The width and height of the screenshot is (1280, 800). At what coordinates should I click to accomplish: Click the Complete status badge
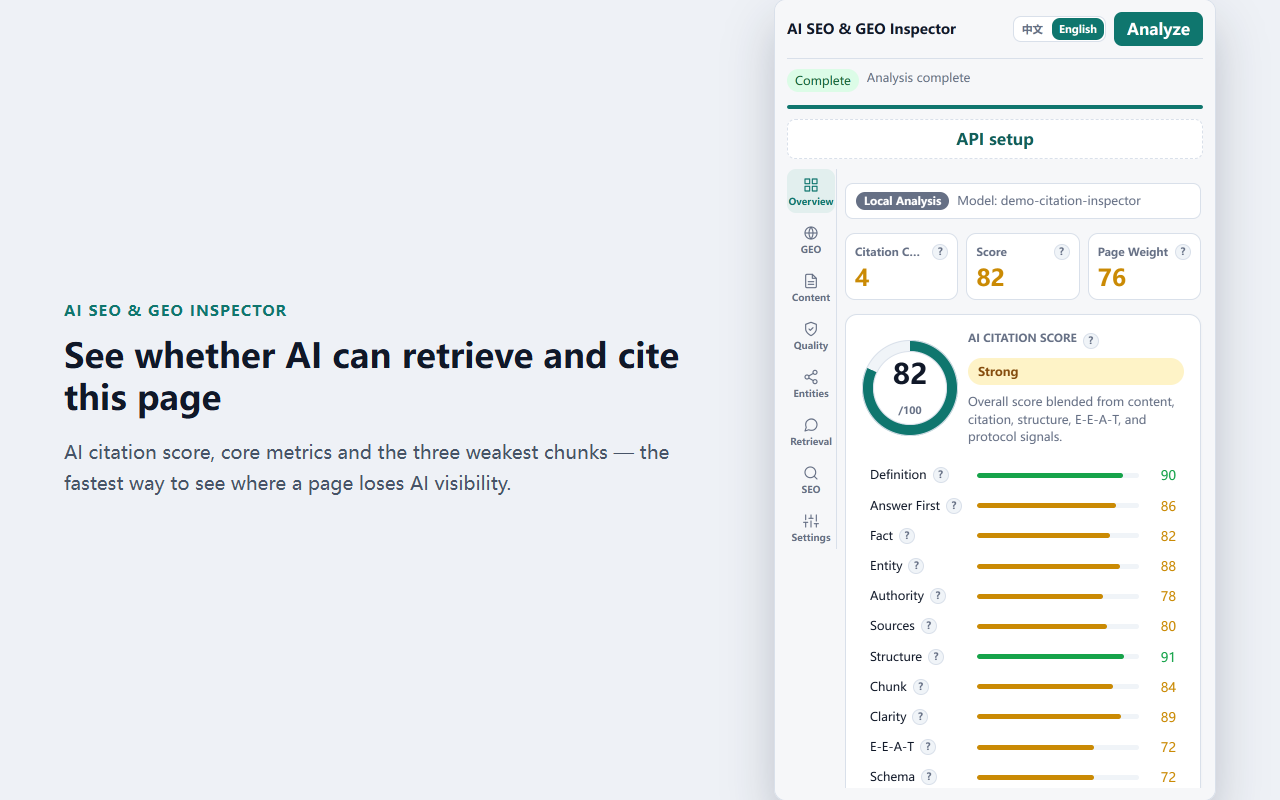pos(823,80)
